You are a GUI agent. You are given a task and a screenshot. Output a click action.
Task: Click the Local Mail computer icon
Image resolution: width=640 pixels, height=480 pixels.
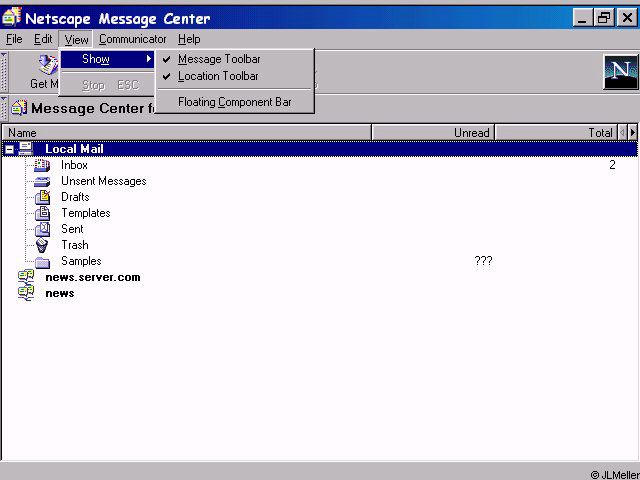coord(26,149)
